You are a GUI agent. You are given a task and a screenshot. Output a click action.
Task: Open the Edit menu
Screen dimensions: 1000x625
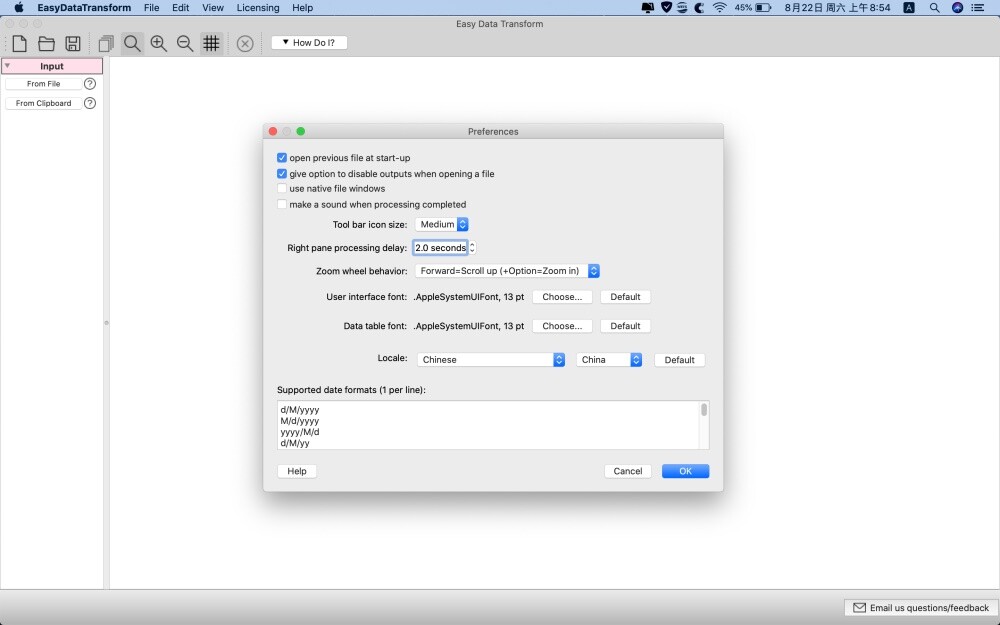(180, 8)
